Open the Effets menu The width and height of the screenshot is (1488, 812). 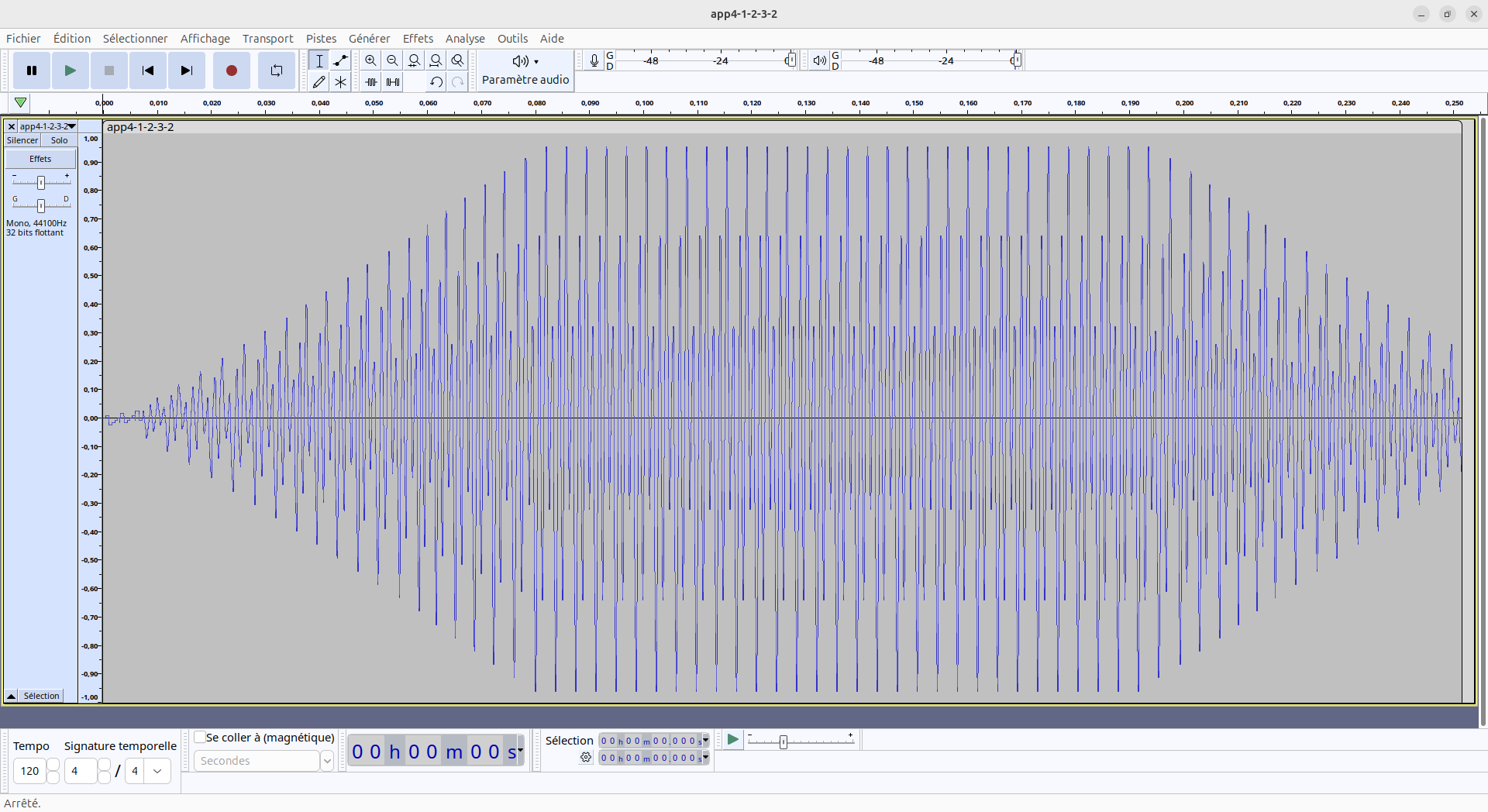(418, 39)
